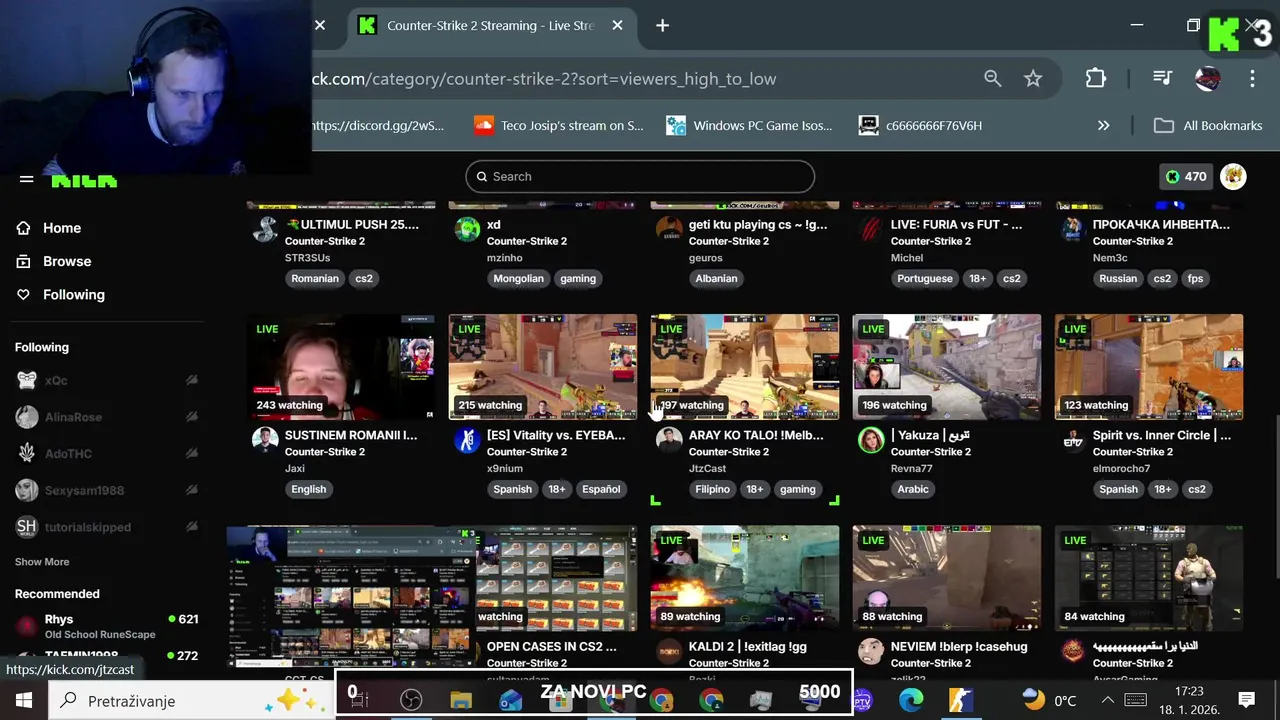Open mzinho channel name link
1280x720 pixels.
(x=507, y=258)
